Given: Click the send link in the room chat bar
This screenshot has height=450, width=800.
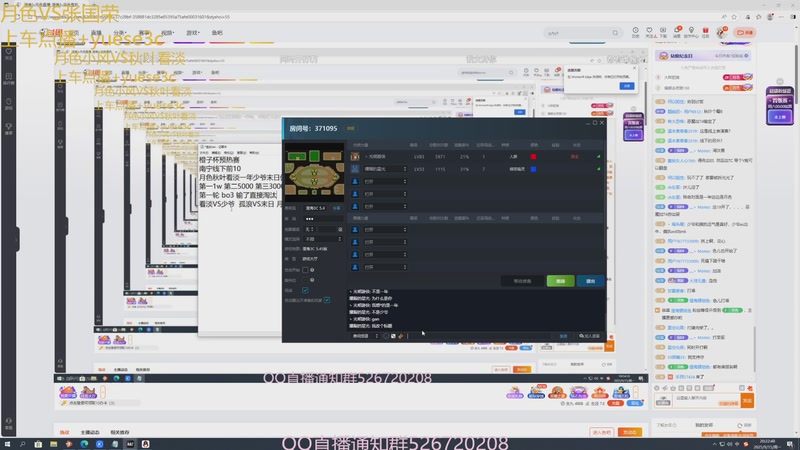Looking at the screenshot, I should tap(563, 336).
